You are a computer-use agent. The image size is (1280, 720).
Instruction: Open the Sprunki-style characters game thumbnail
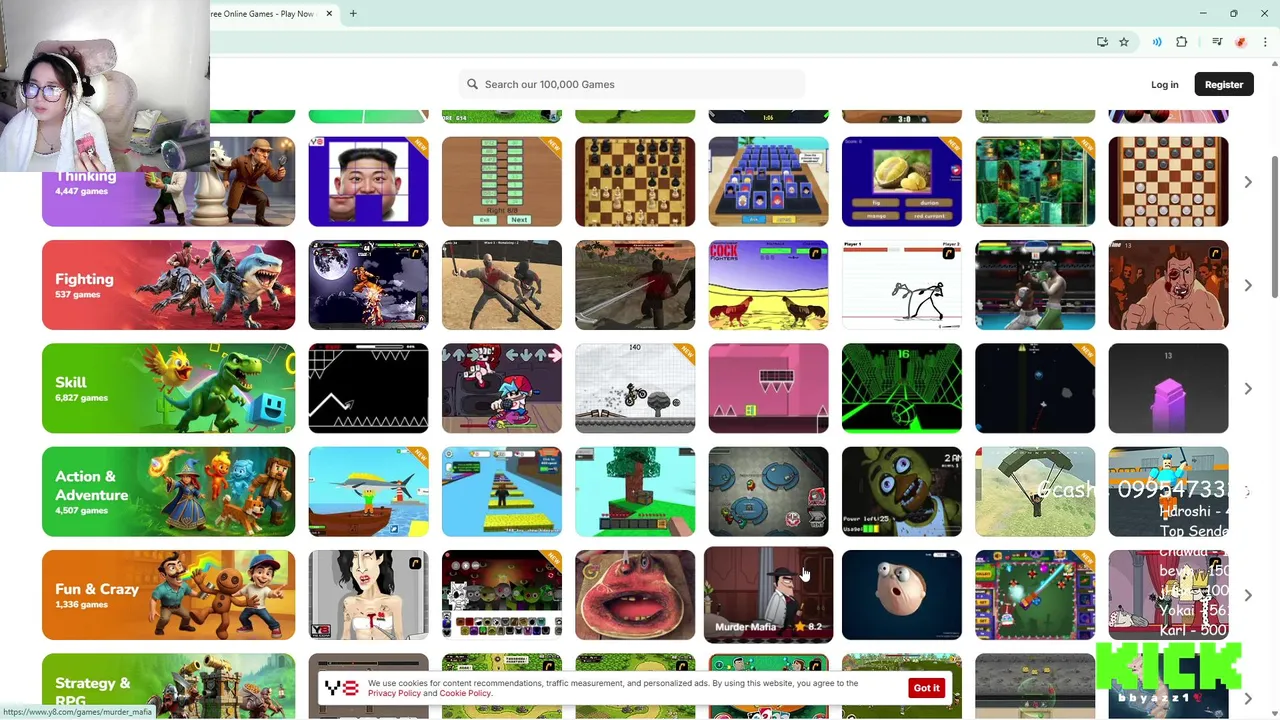click(x=501, y=595)
